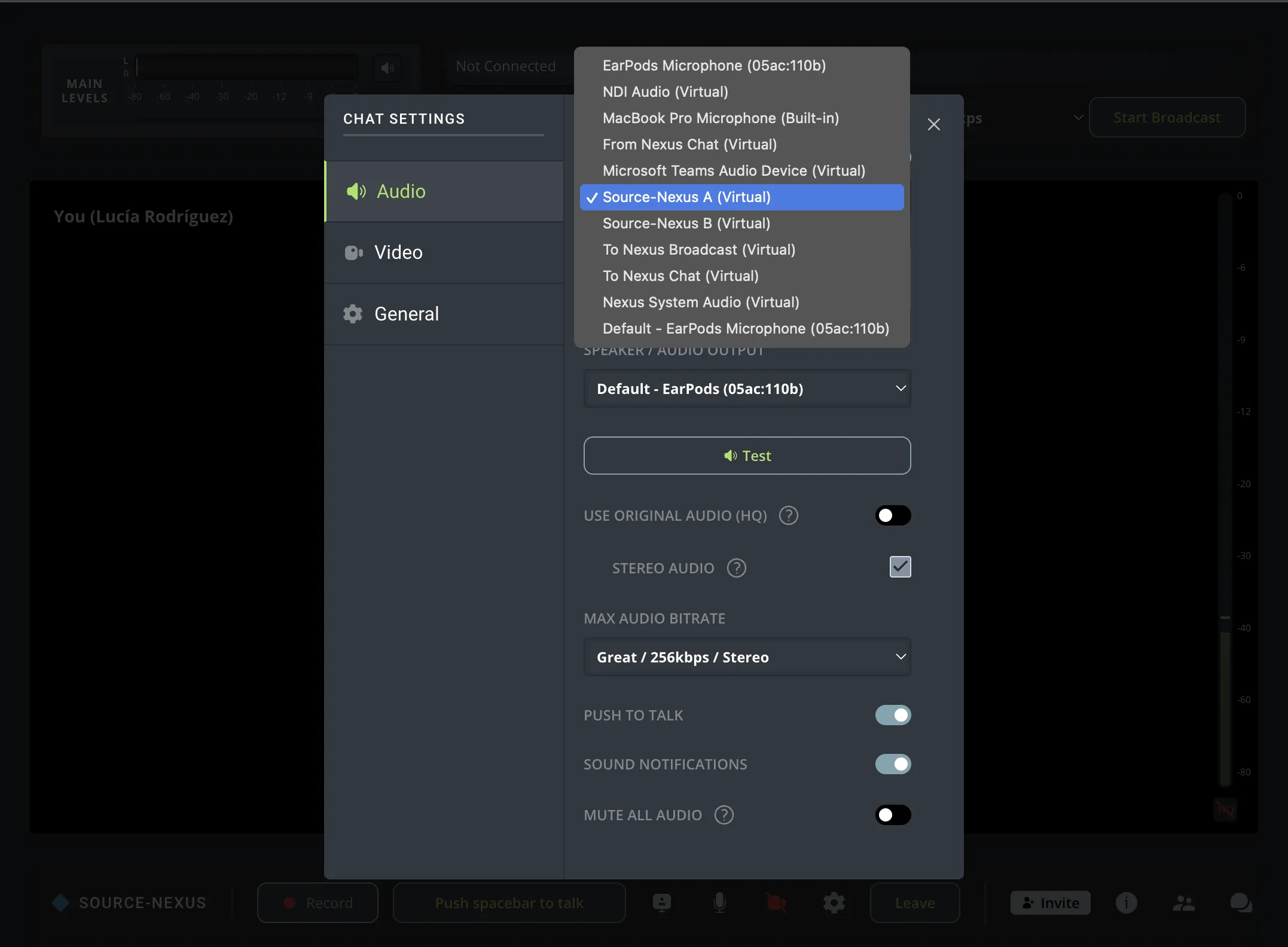This screenshot has width=1288, height=947.
Task: Pick To Nexus Broadcast (Virtual)
Action: tap(741, 249)
